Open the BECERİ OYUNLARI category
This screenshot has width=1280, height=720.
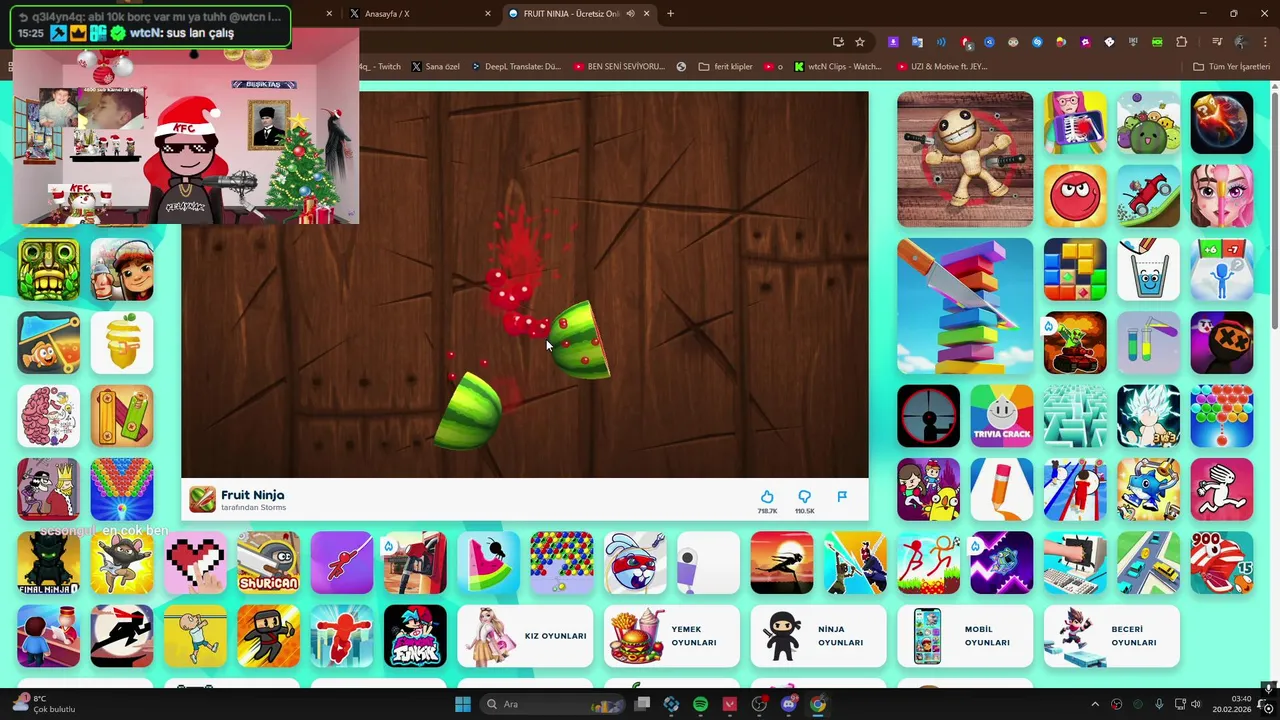coord(1112,636)
